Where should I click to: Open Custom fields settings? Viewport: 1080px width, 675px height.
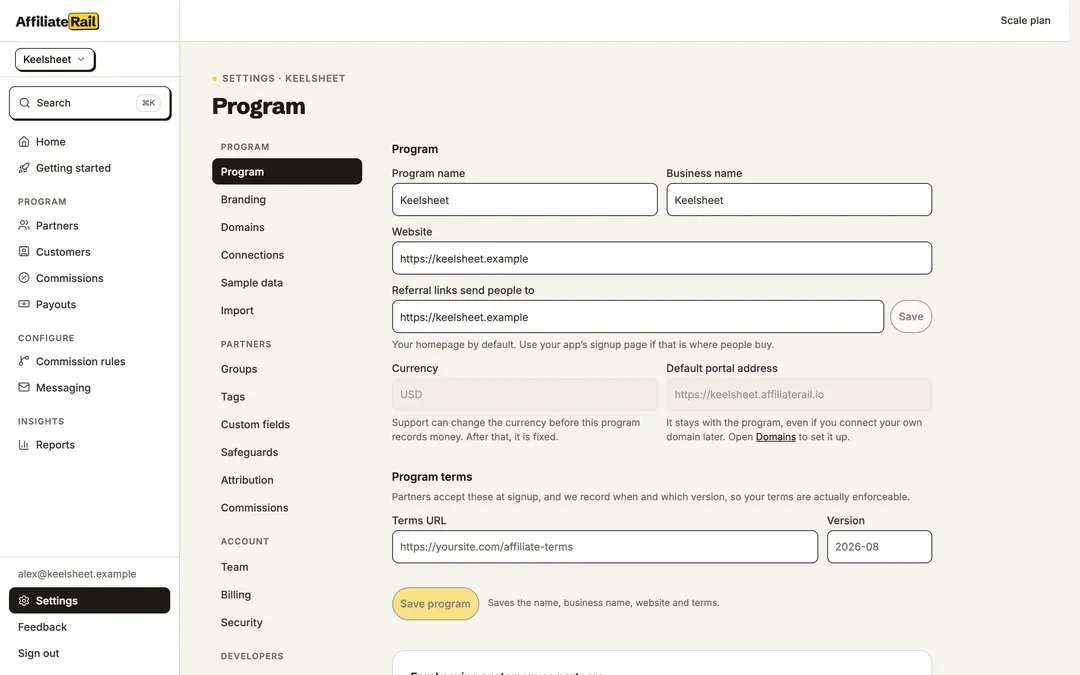(x=287, y=424)
